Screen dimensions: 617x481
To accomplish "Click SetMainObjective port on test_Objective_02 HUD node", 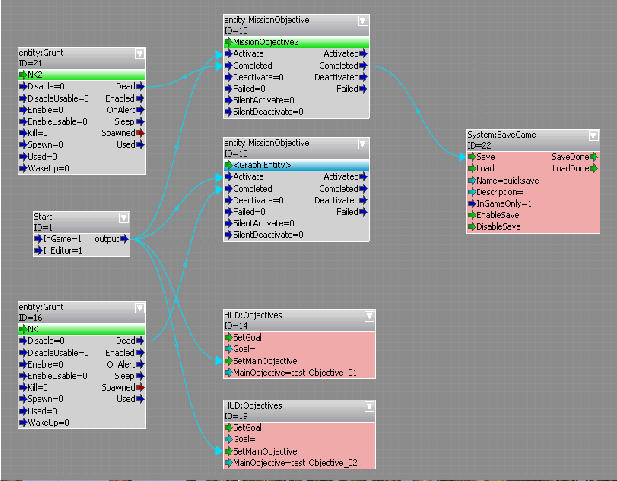I will point(229,451).
